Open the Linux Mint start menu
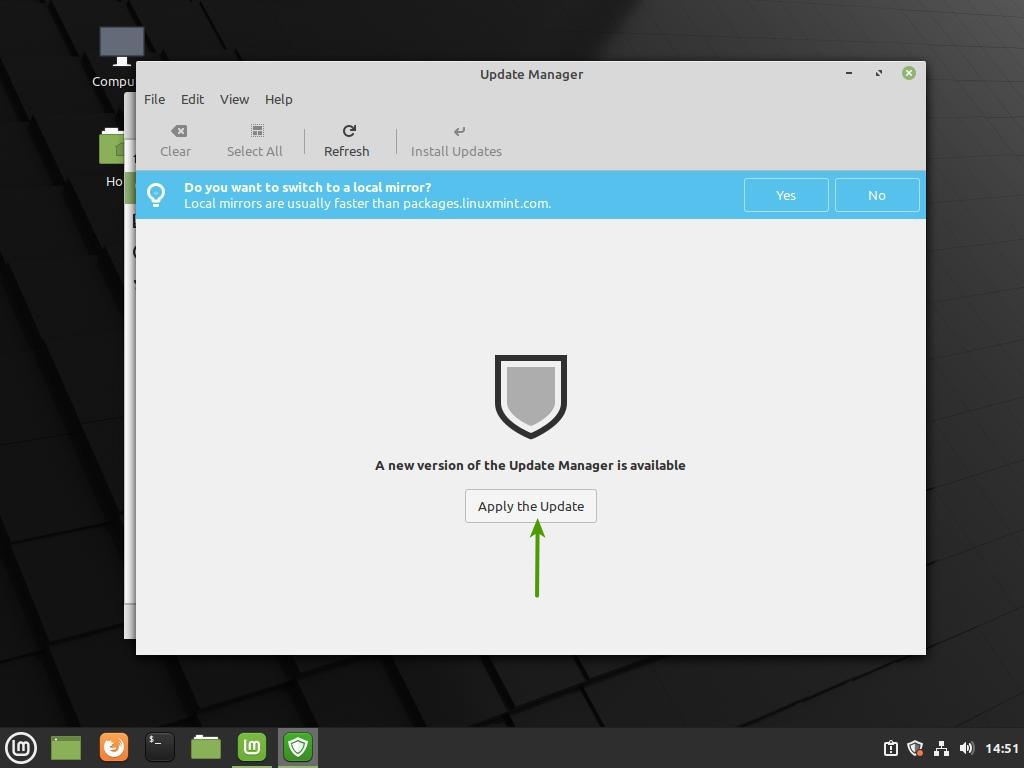This screenshot has width=1024, height=768. (x=21, y=747)
